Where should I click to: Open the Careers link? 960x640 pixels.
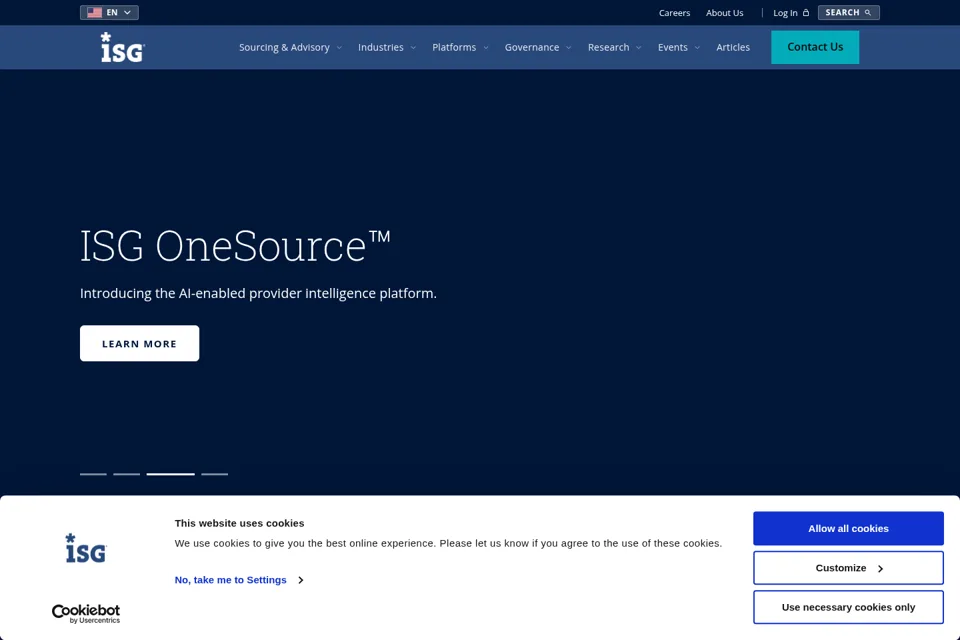tap(674, 13)
